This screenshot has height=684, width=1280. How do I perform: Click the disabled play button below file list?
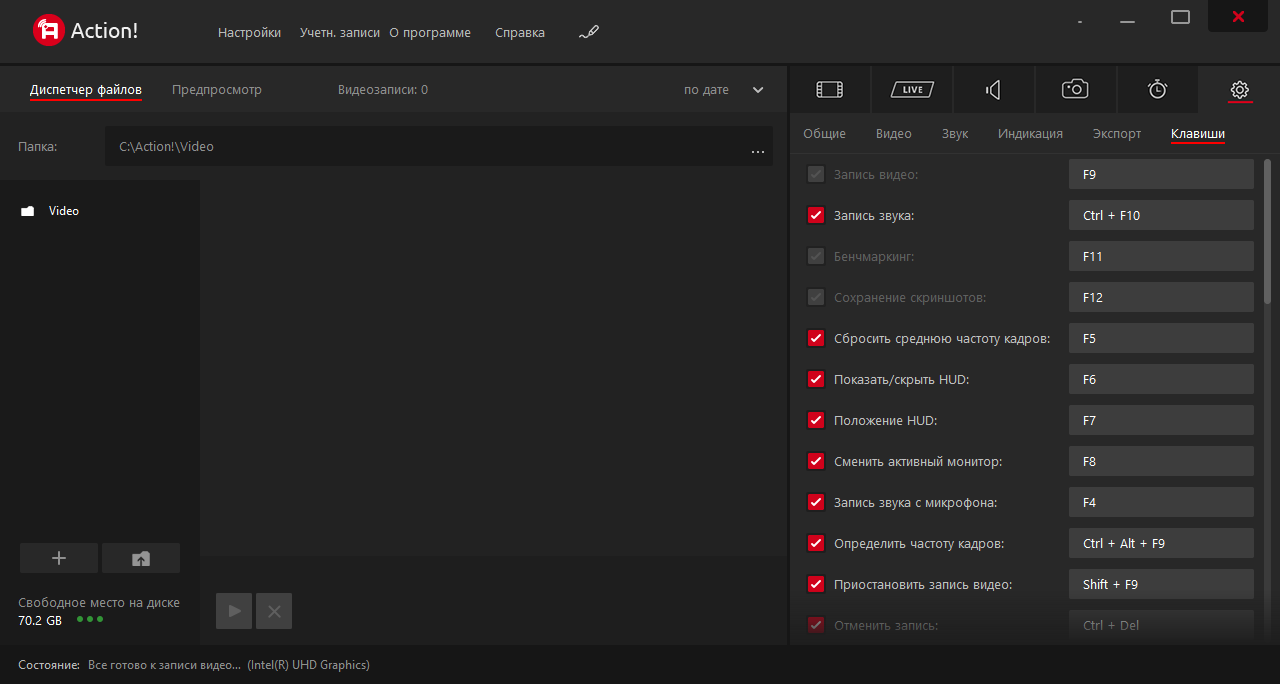pyautogui.click(x=234, y=611)
